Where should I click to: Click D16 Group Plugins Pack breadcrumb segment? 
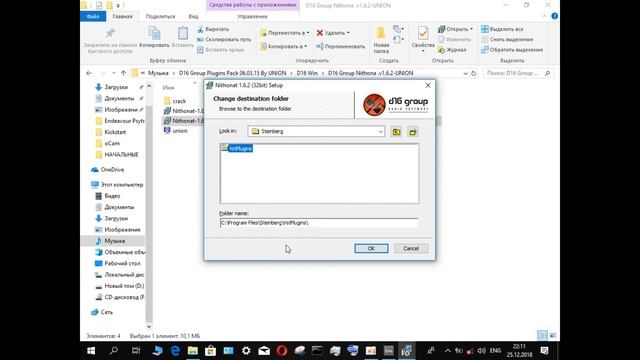232,73
